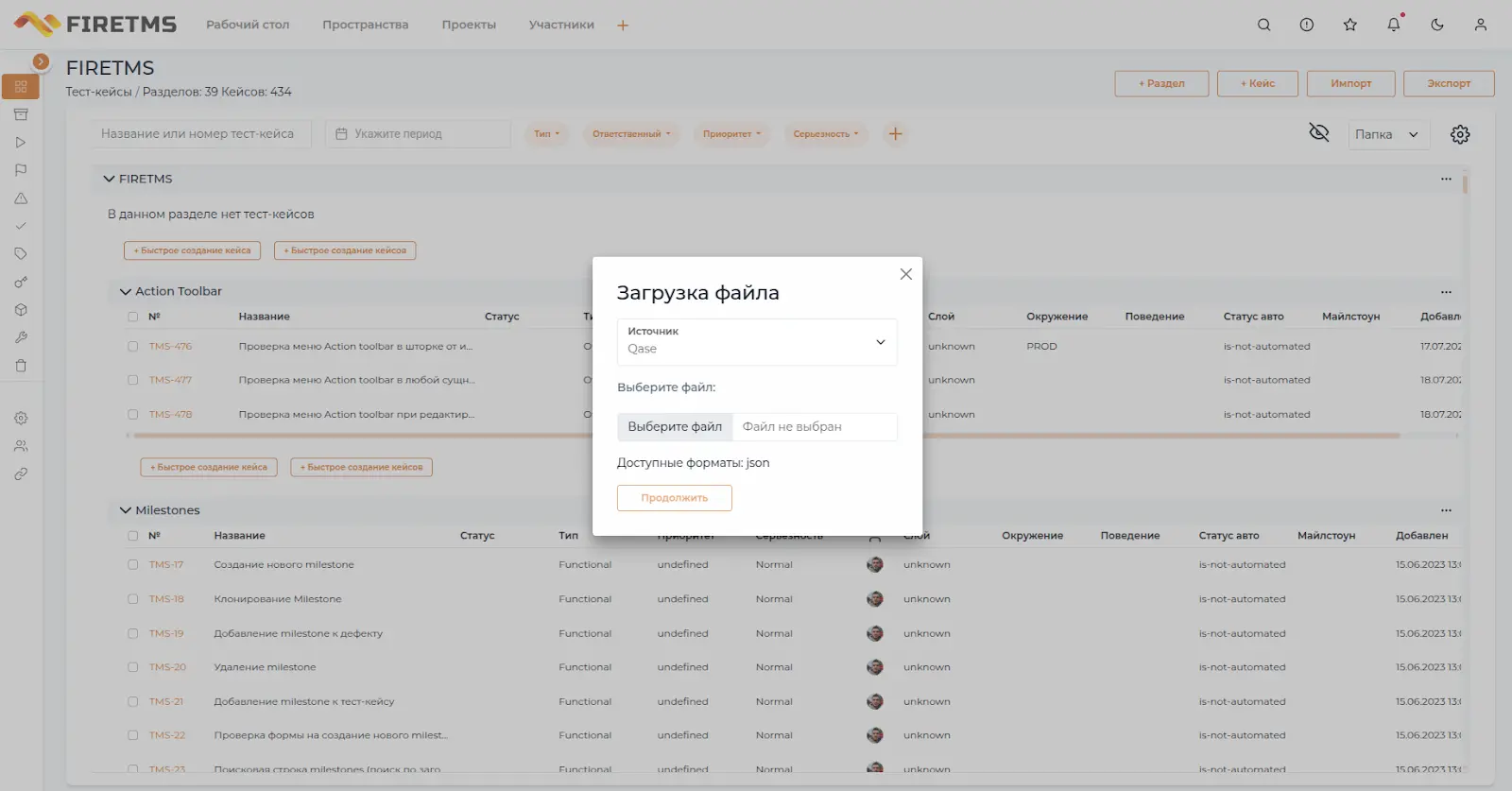Click the Экспорт button
Screen dimensions: 1512x791
(1449, 83)
